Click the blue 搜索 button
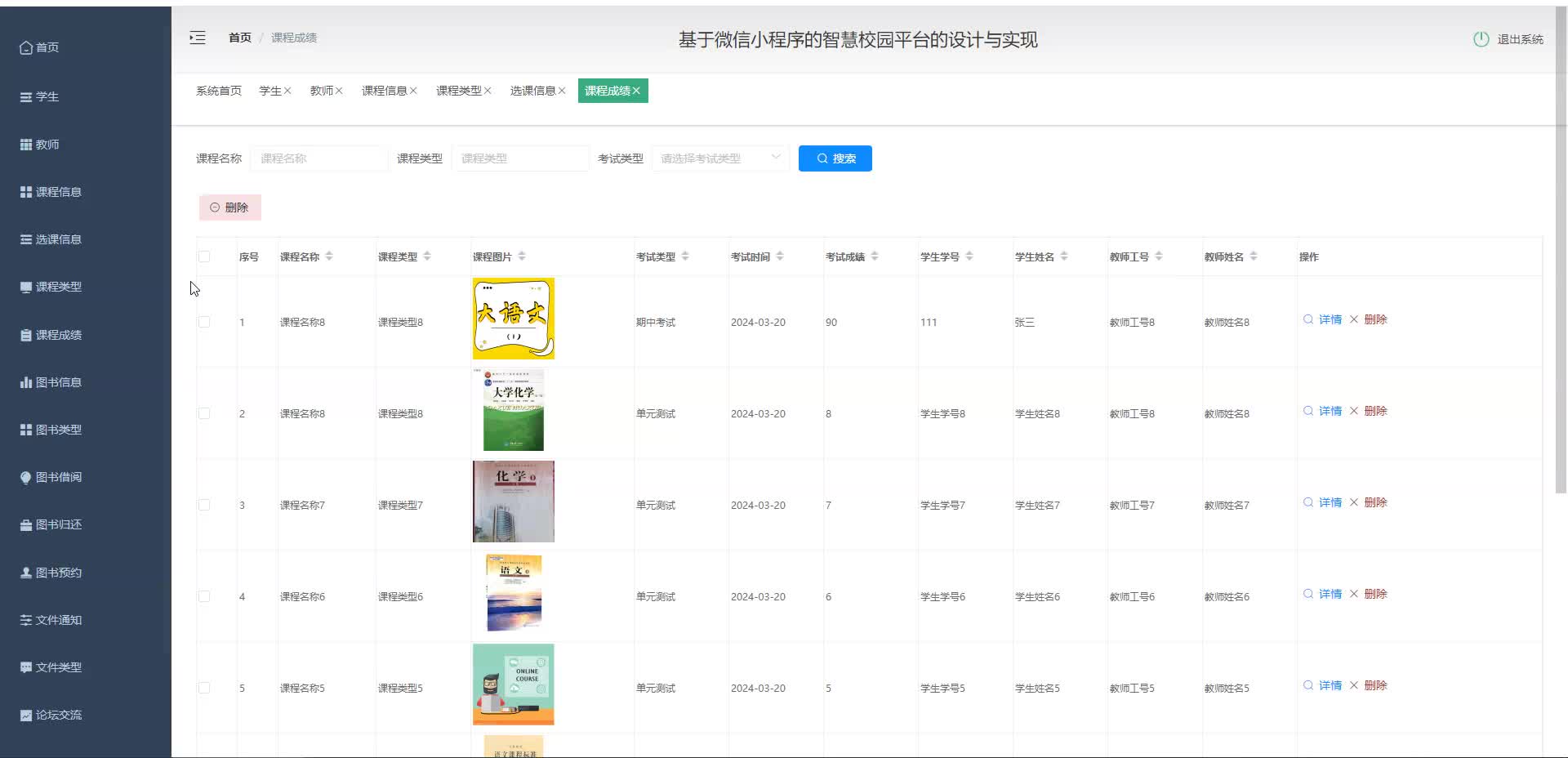Viewport: 1568px width, 758px height. 835,158
